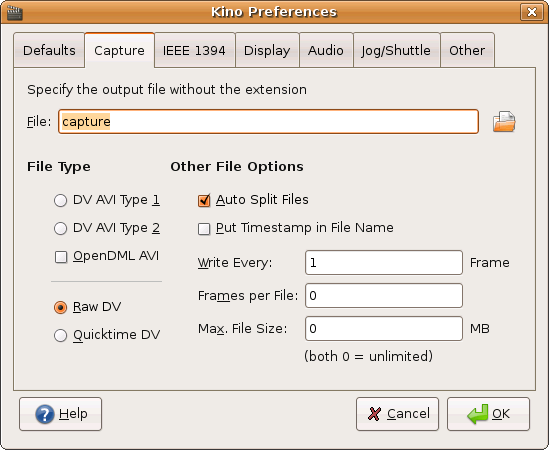Switch to the Defaults tab
549x450 pixels.
click(49, 50)
